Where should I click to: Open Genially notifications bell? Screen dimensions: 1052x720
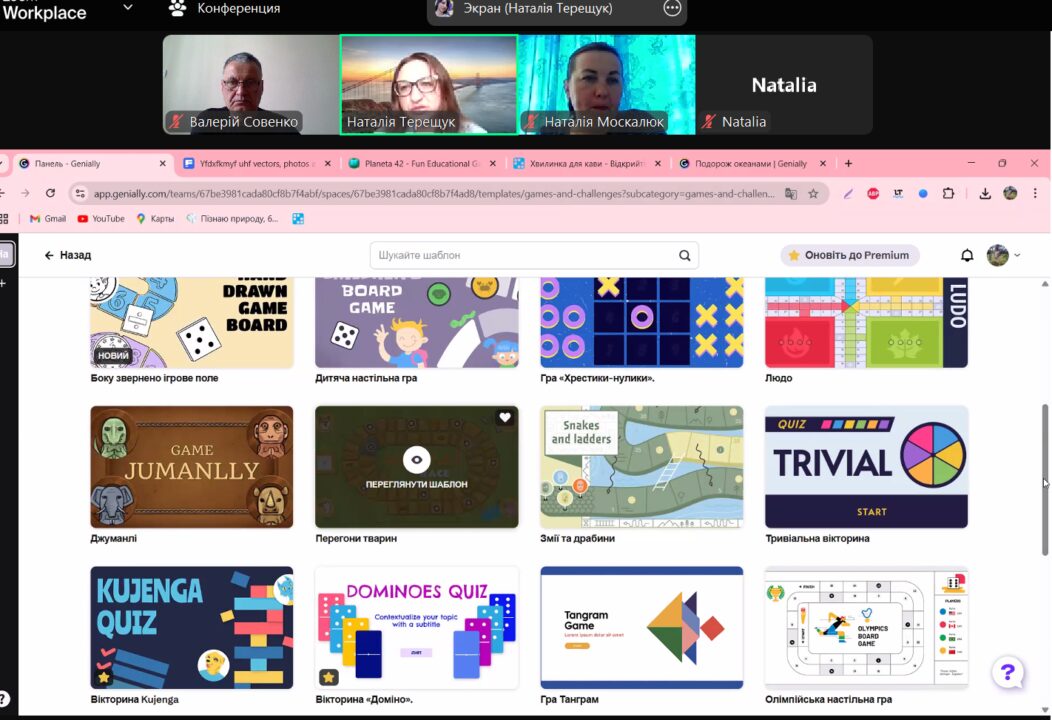tap(967, 255)
